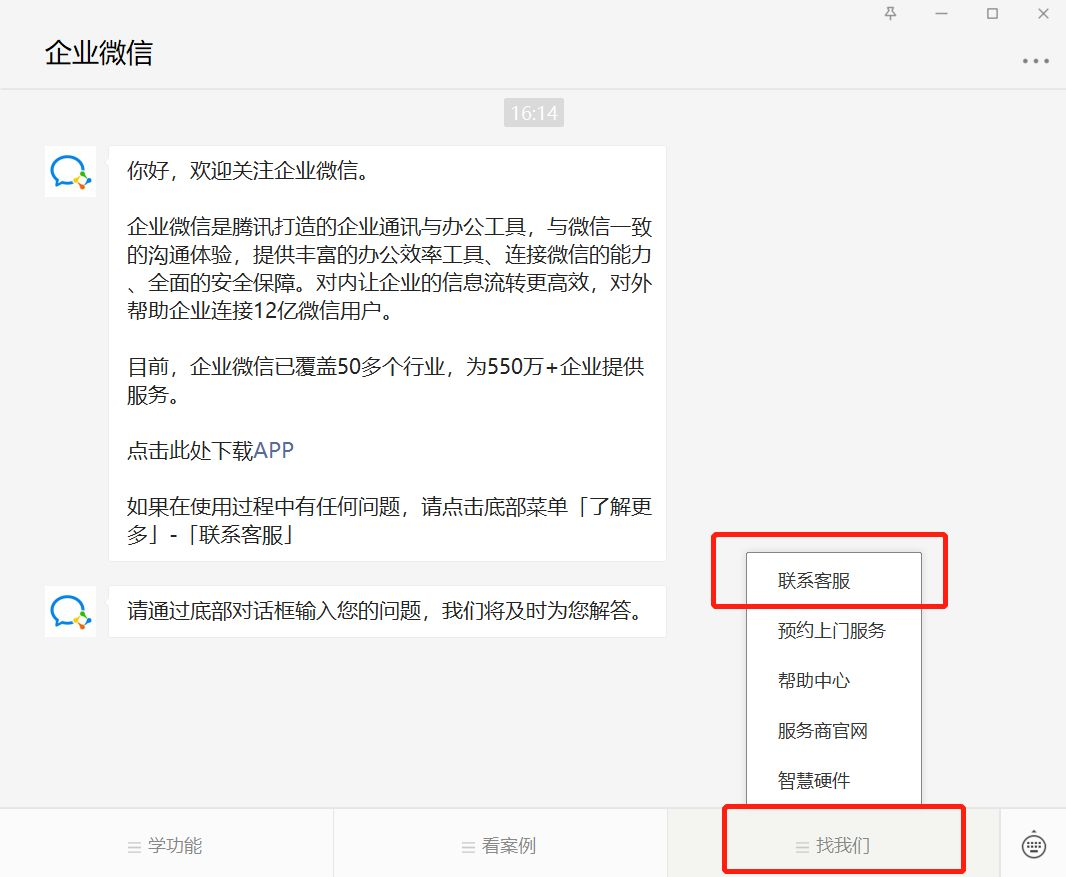Minimize the 企业微信 chat window
Image resolution: width=1066 pixels, height=877 pixels.
[x=941, y=14]
